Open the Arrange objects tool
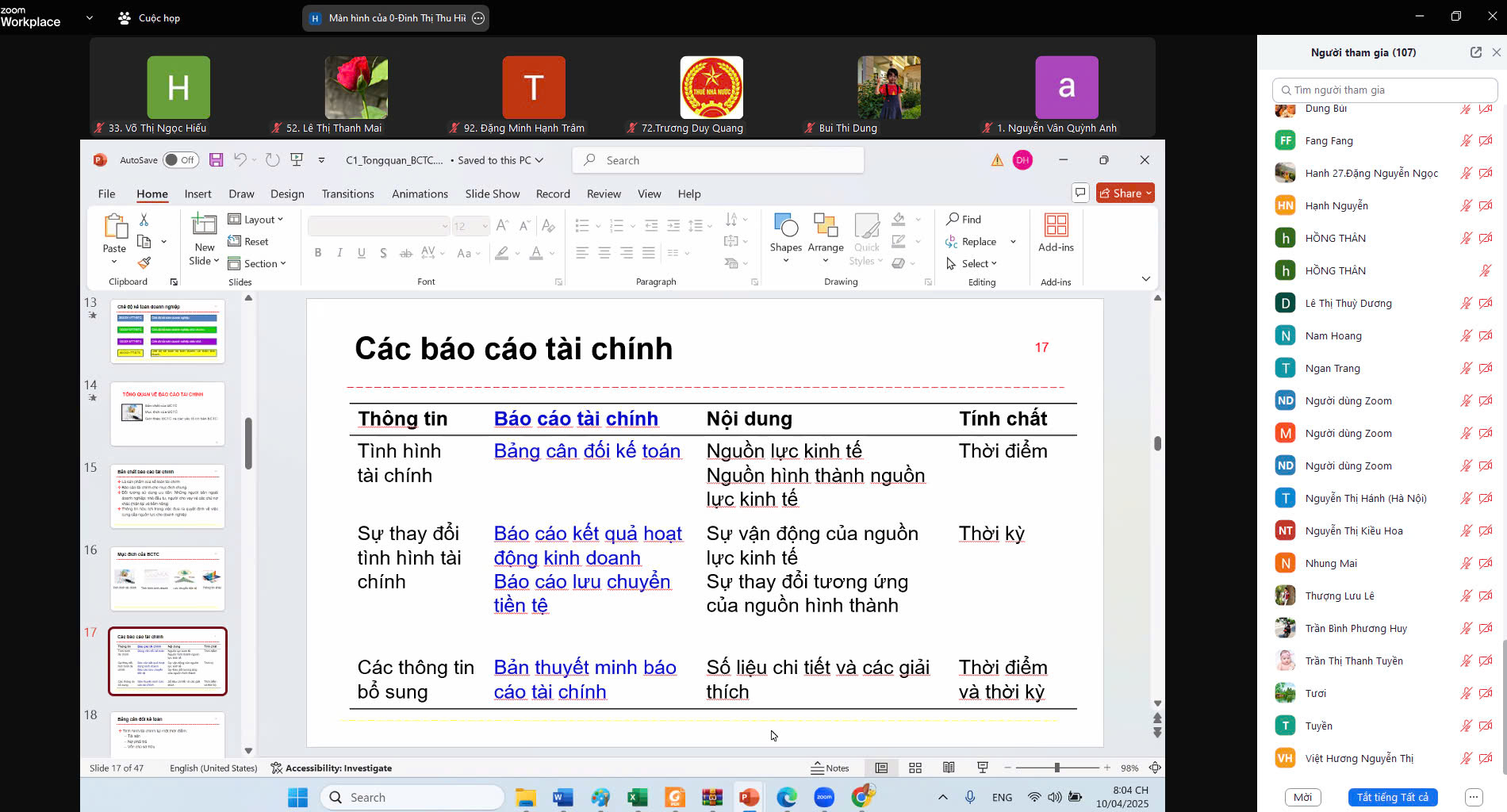 pyautogui.click(x=825, y=235)
